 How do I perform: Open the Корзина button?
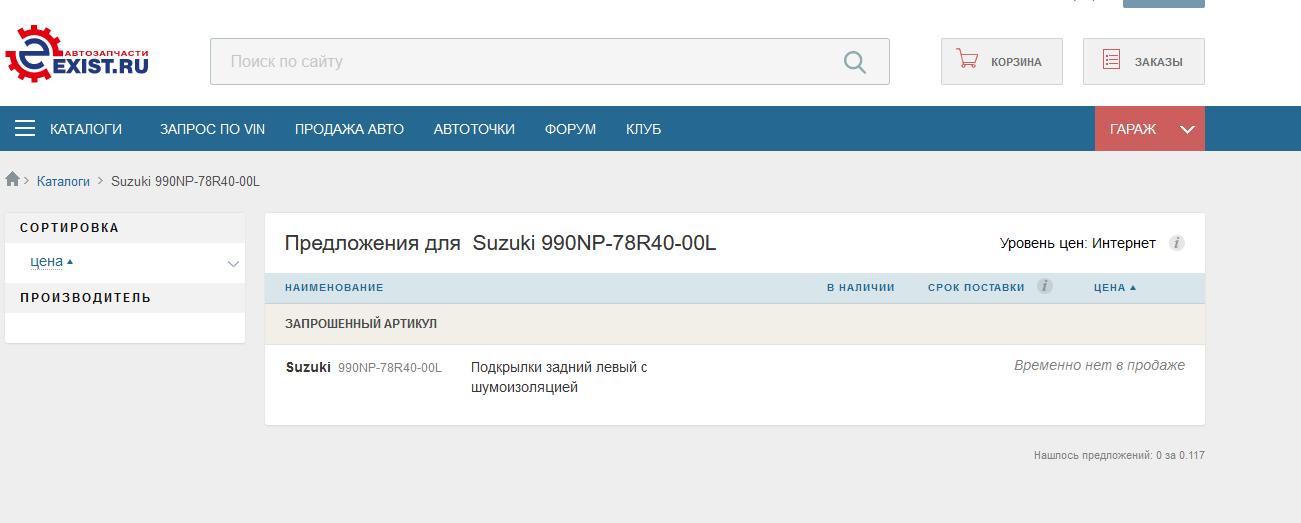1002,61
